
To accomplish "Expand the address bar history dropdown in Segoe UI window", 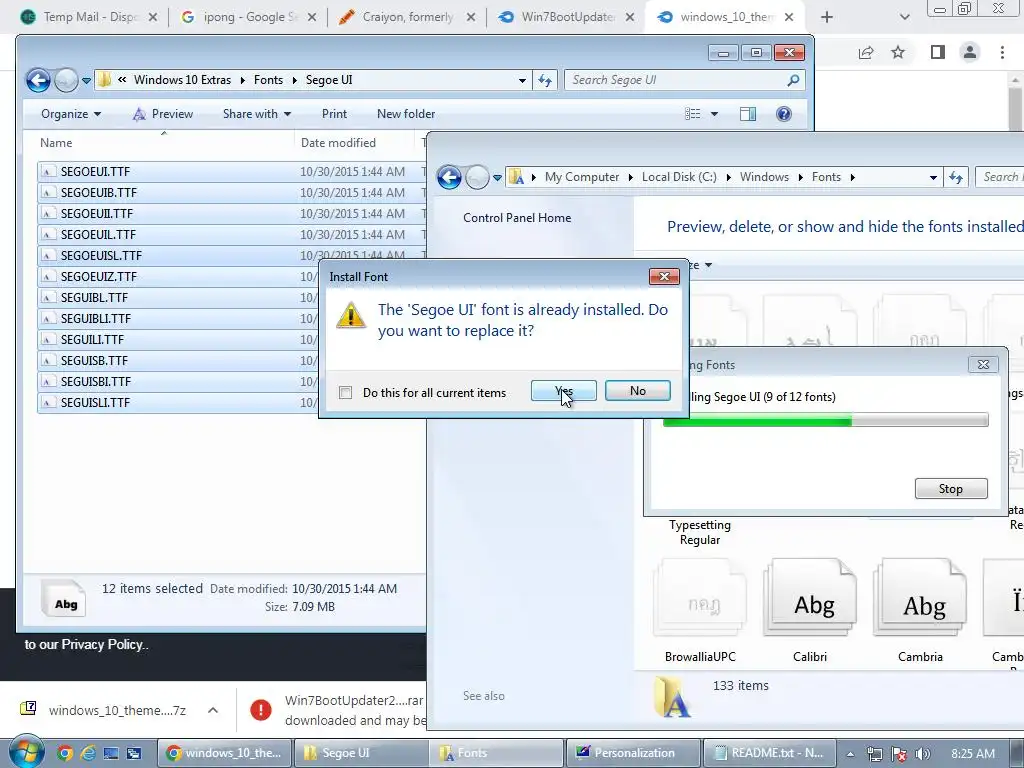I will click(x=522, y=80).
